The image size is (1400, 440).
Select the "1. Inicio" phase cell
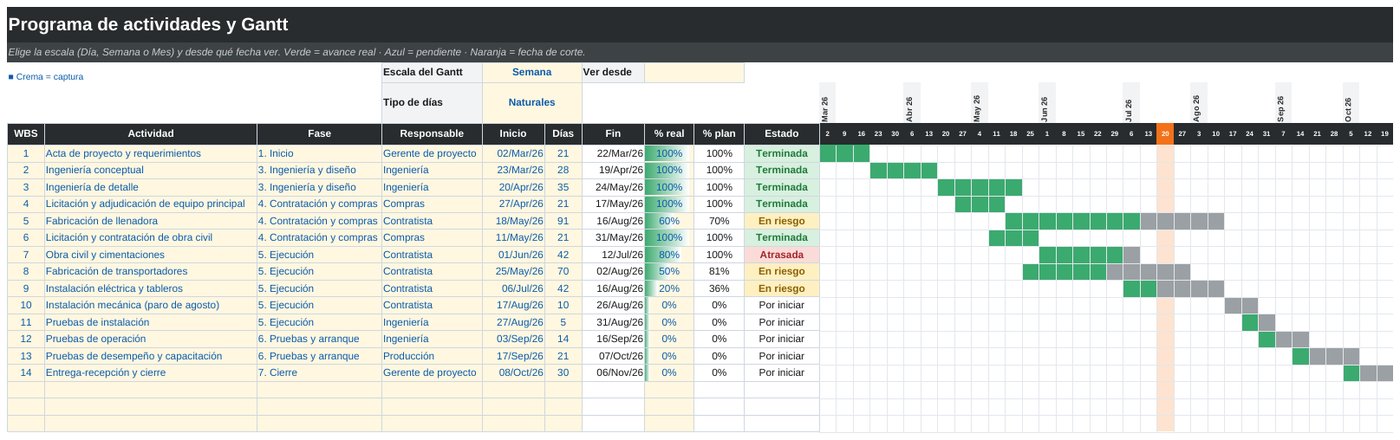(x=319, y=154)
